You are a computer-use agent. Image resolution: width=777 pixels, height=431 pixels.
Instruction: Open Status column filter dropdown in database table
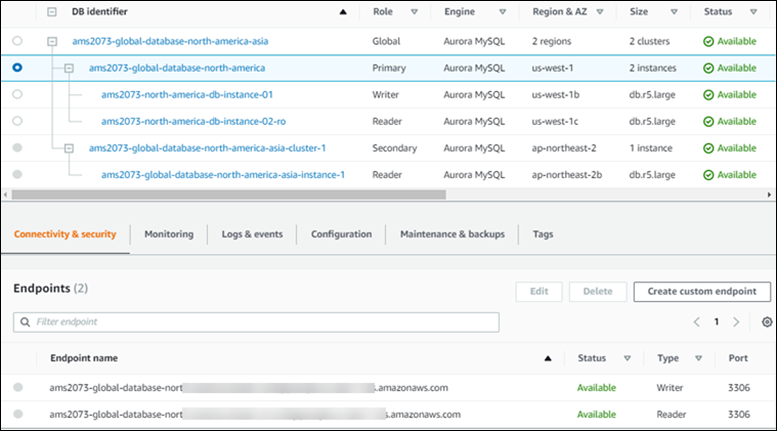(753, 12)
